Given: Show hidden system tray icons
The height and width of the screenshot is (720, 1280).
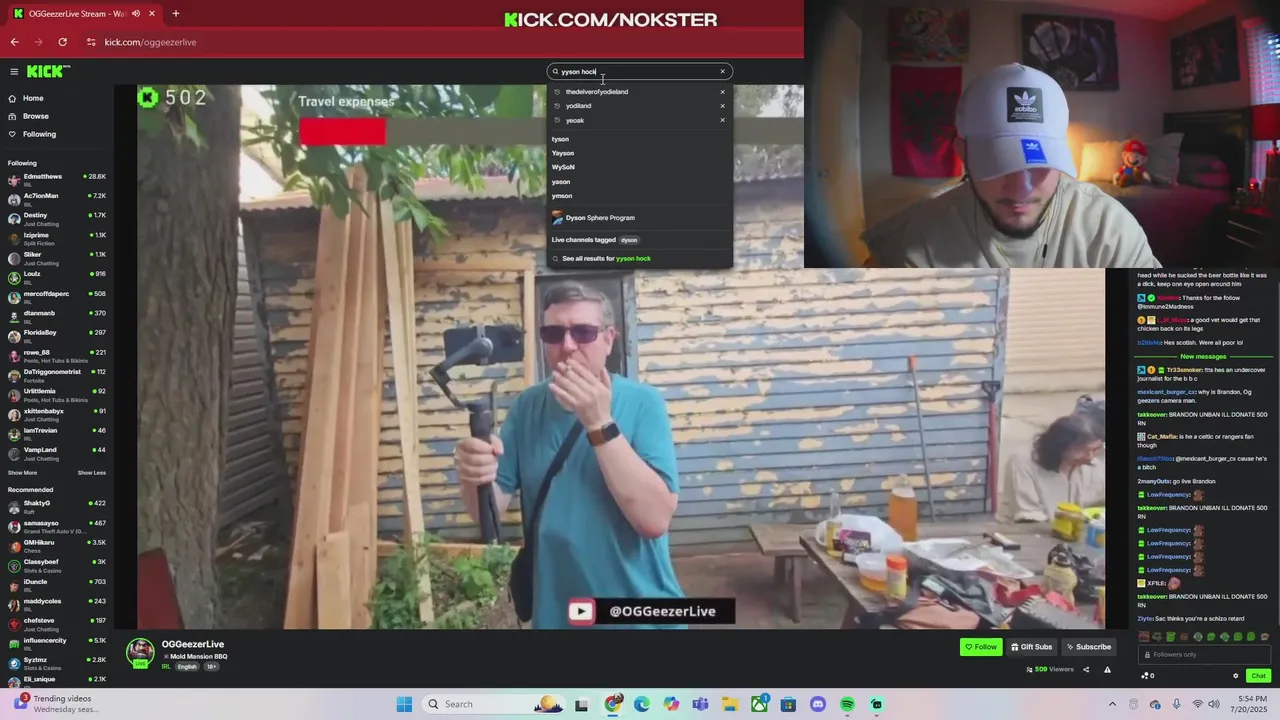Looking at the screenshot, I should [x=1112, y=704].
